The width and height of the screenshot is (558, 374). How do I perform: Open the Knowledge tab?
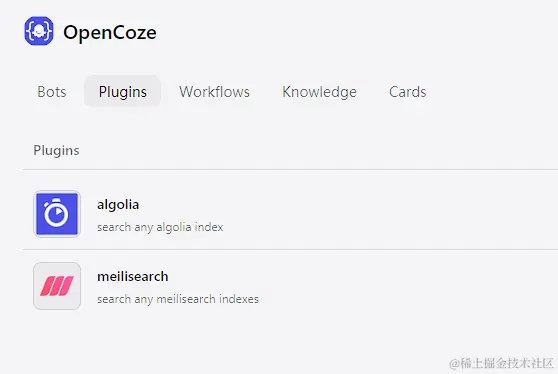click(319, 92)
